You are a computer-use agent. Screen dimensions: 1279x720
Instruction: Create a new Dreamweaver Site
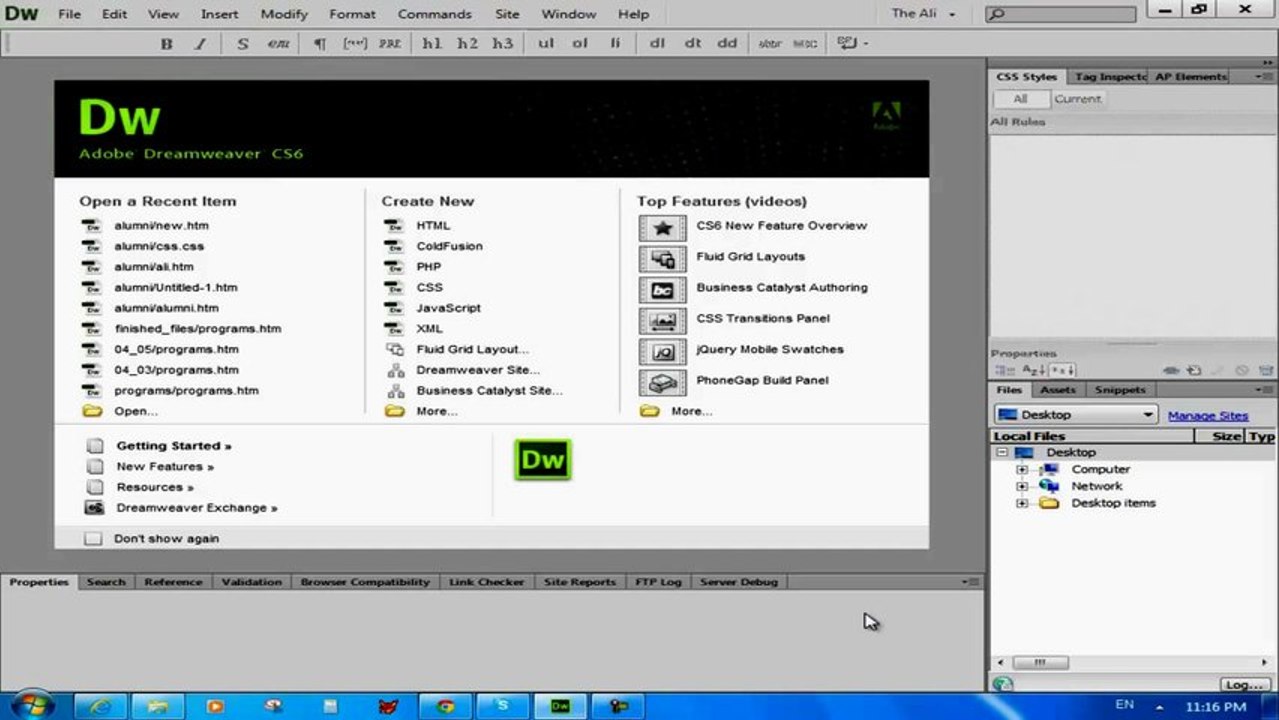tap(477, 370)
